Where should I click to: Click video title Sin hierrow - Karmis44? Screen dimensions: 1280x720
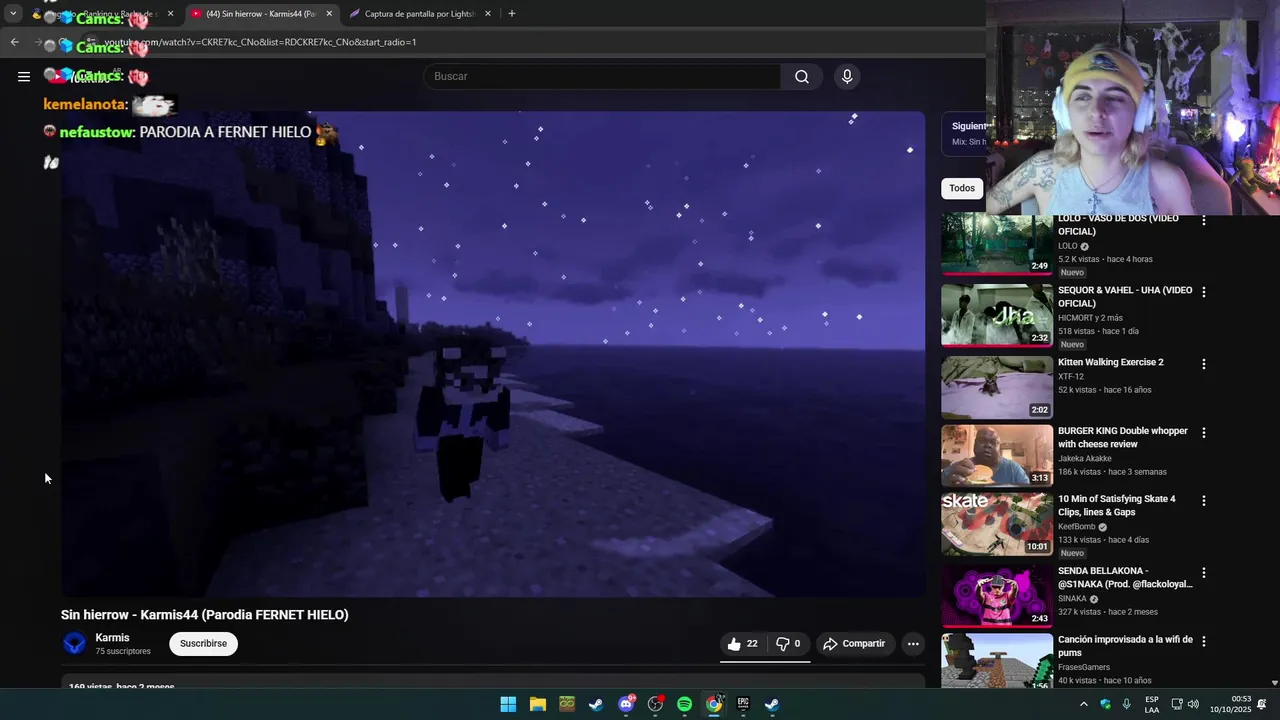tap(204, 615)
